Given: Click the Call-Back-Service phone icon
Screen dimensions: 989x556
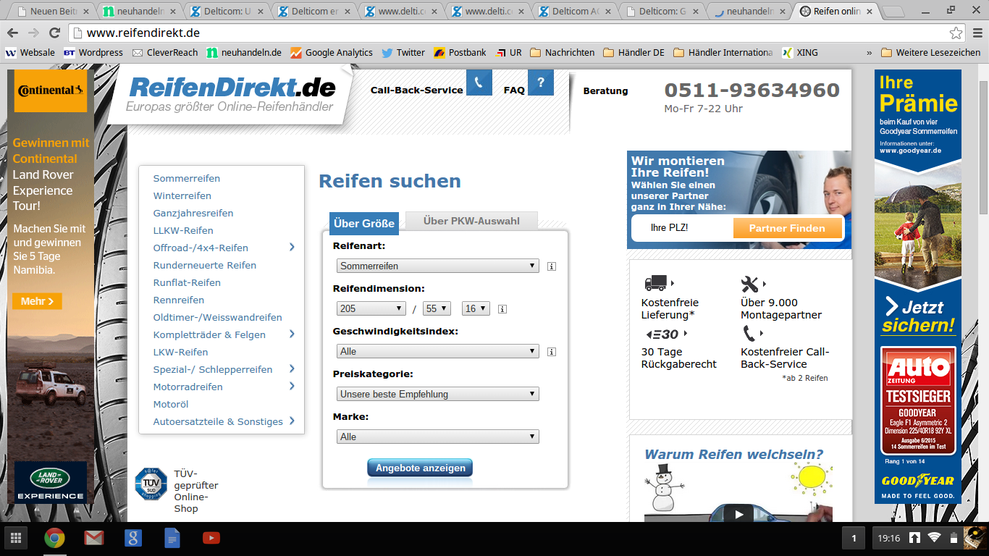Looking at the screenshot, I should pyautogui.click(x=479, y=83).
